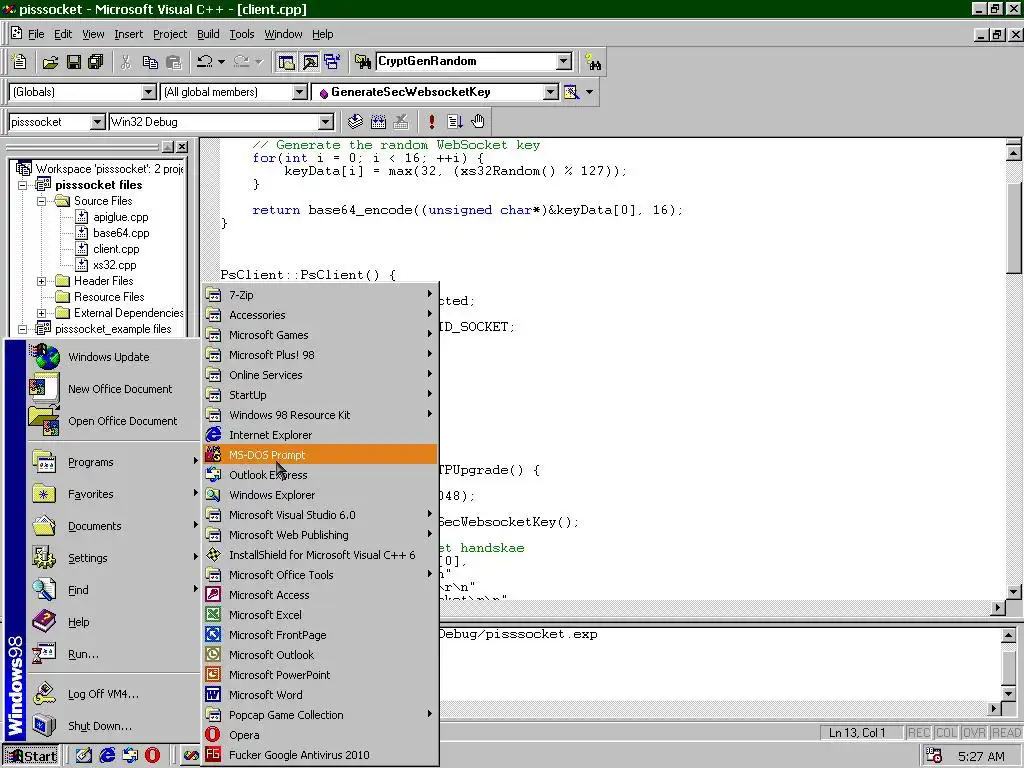1024x768 pixels.
Task: Click the Save All icon
Action: [95, 62]
